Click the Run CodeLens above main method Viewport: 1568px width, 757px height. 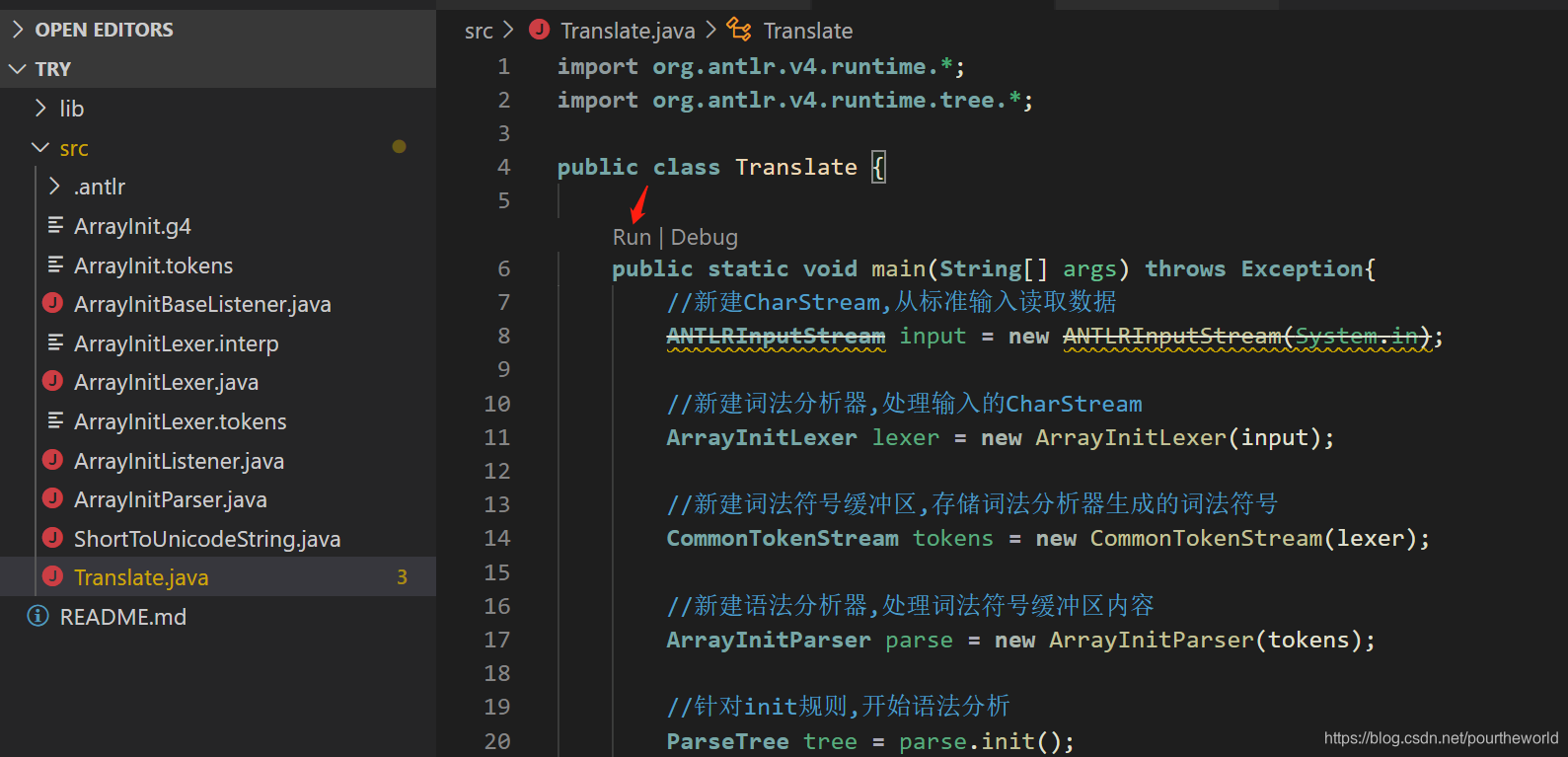pos(632,238)
